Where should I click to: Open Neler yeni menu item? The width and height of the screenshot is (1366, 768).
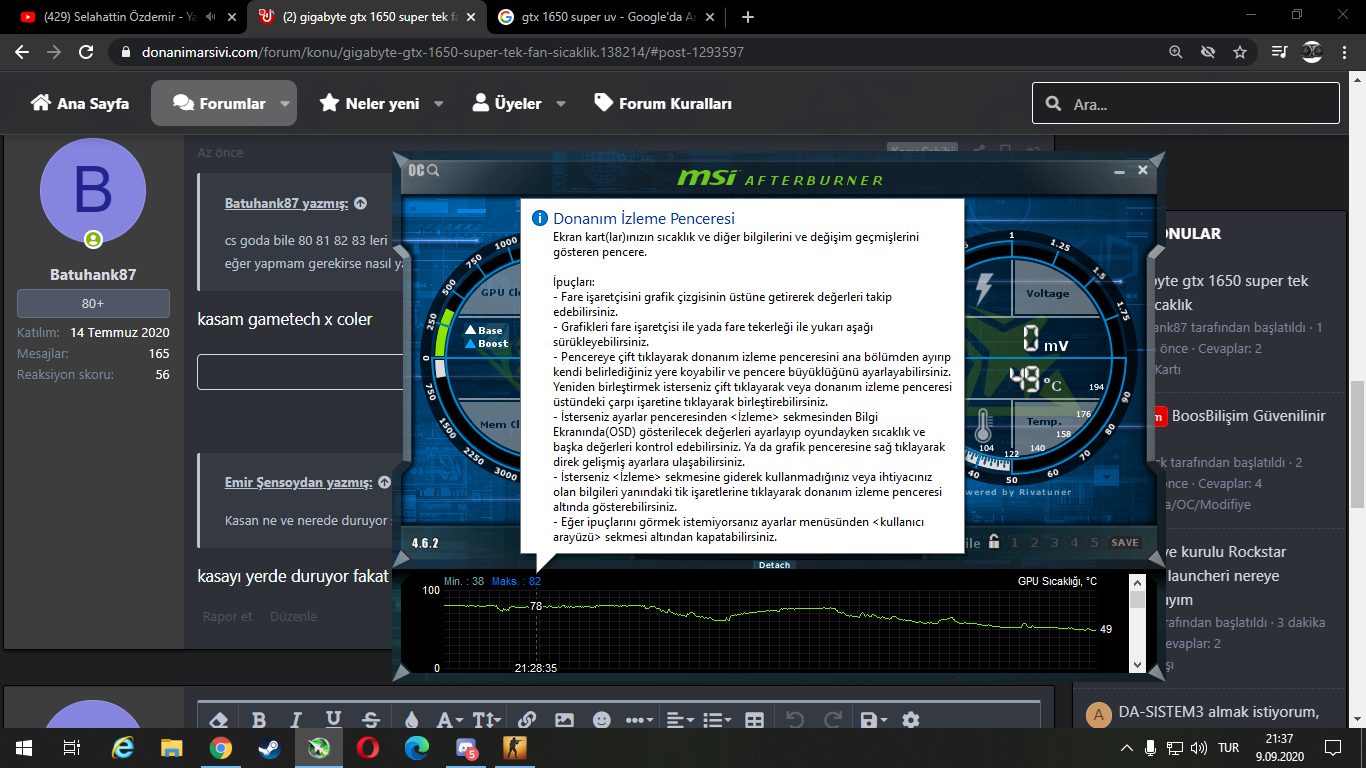pyautogui.click(x=370, y=103)
